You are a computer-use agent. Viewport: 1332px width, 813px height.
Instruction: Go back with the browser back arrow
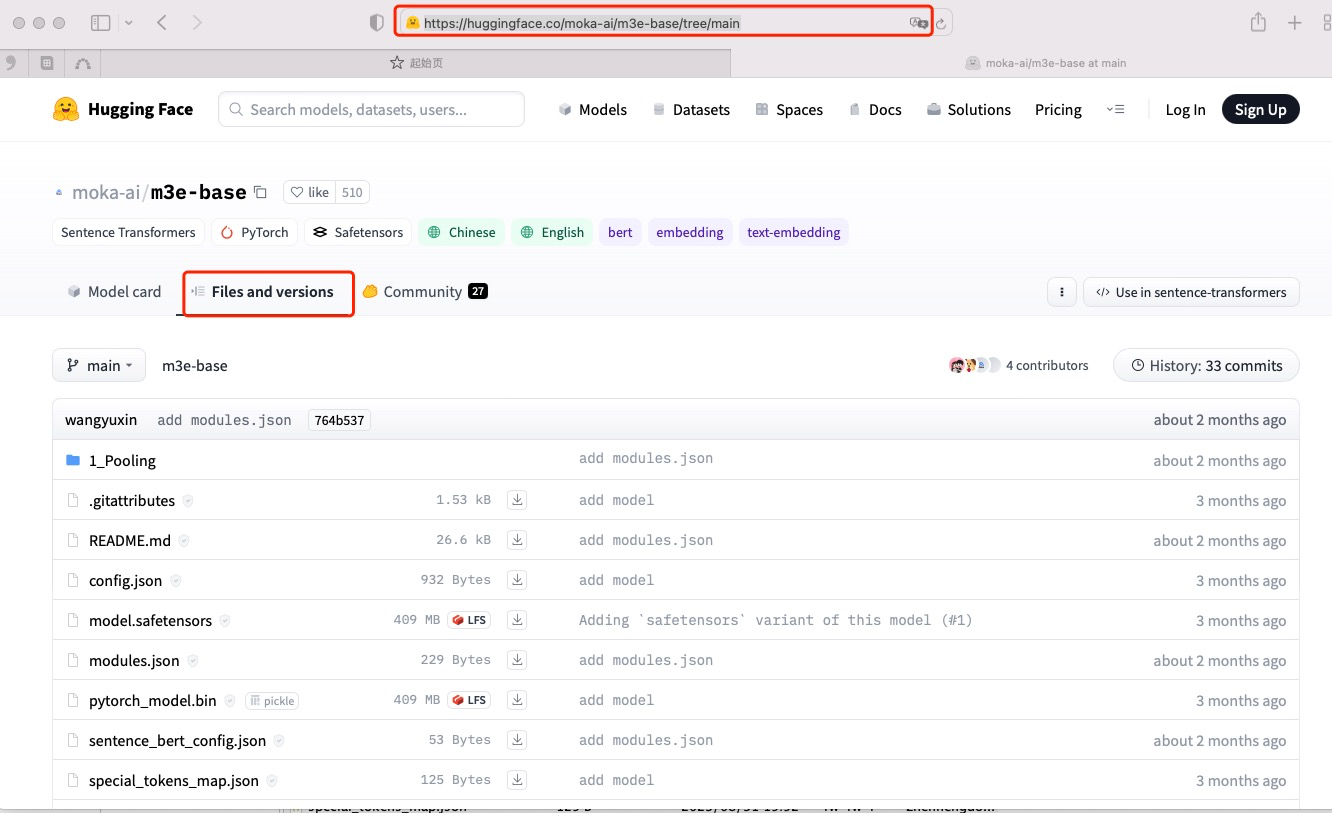click(162, 22)
